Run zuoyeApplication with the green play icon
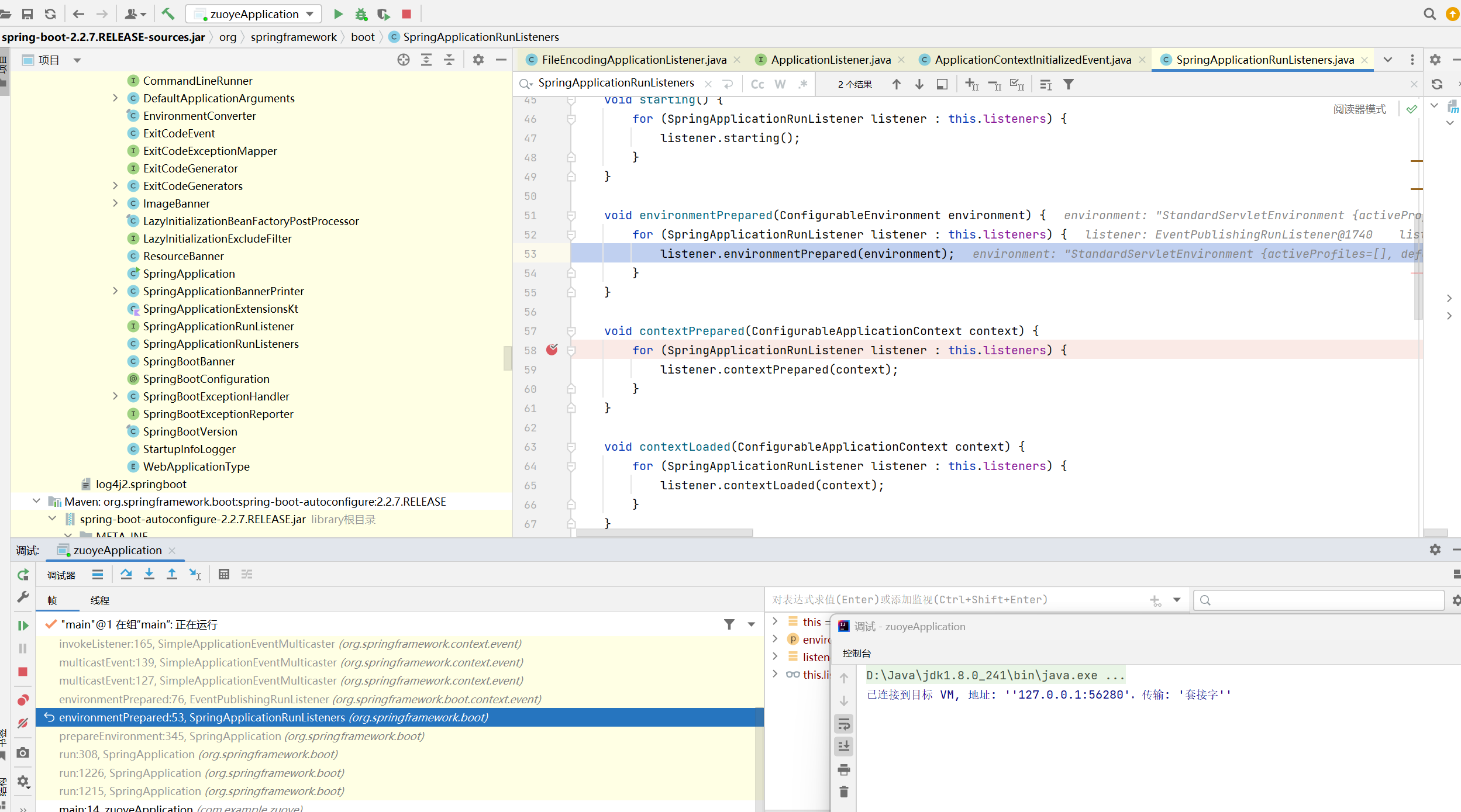Viewport: 1461px width, 812px height. tap(338, 14)
